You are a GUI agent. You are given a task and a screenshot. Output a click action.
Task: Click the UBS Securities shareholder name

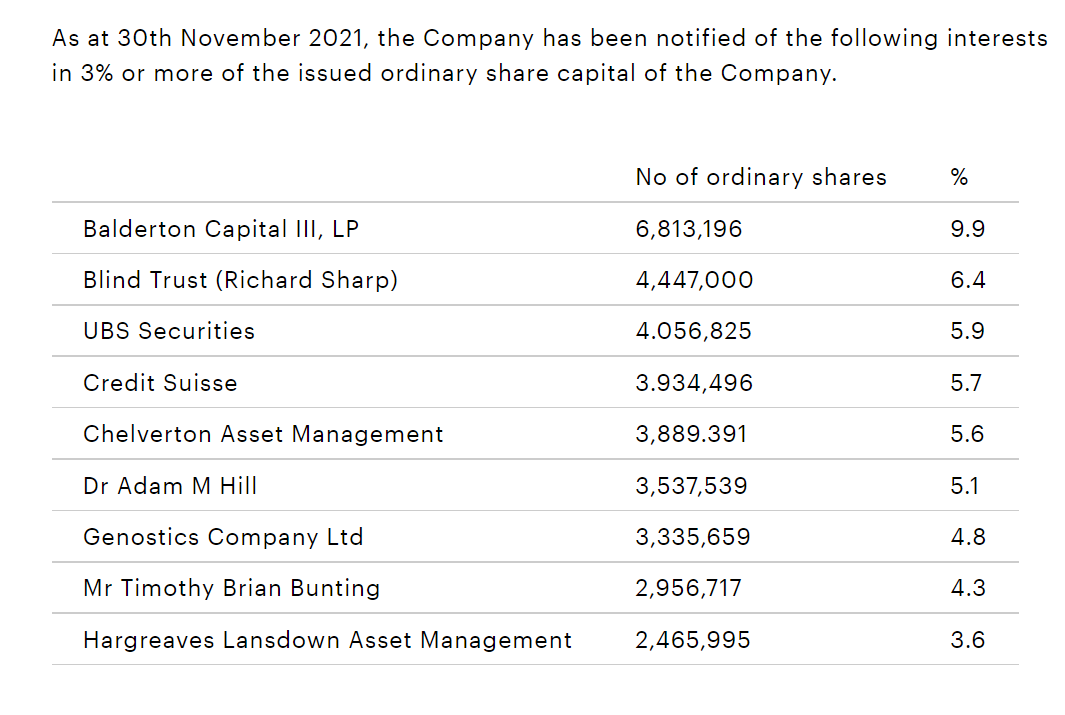(x=168, y=331)
